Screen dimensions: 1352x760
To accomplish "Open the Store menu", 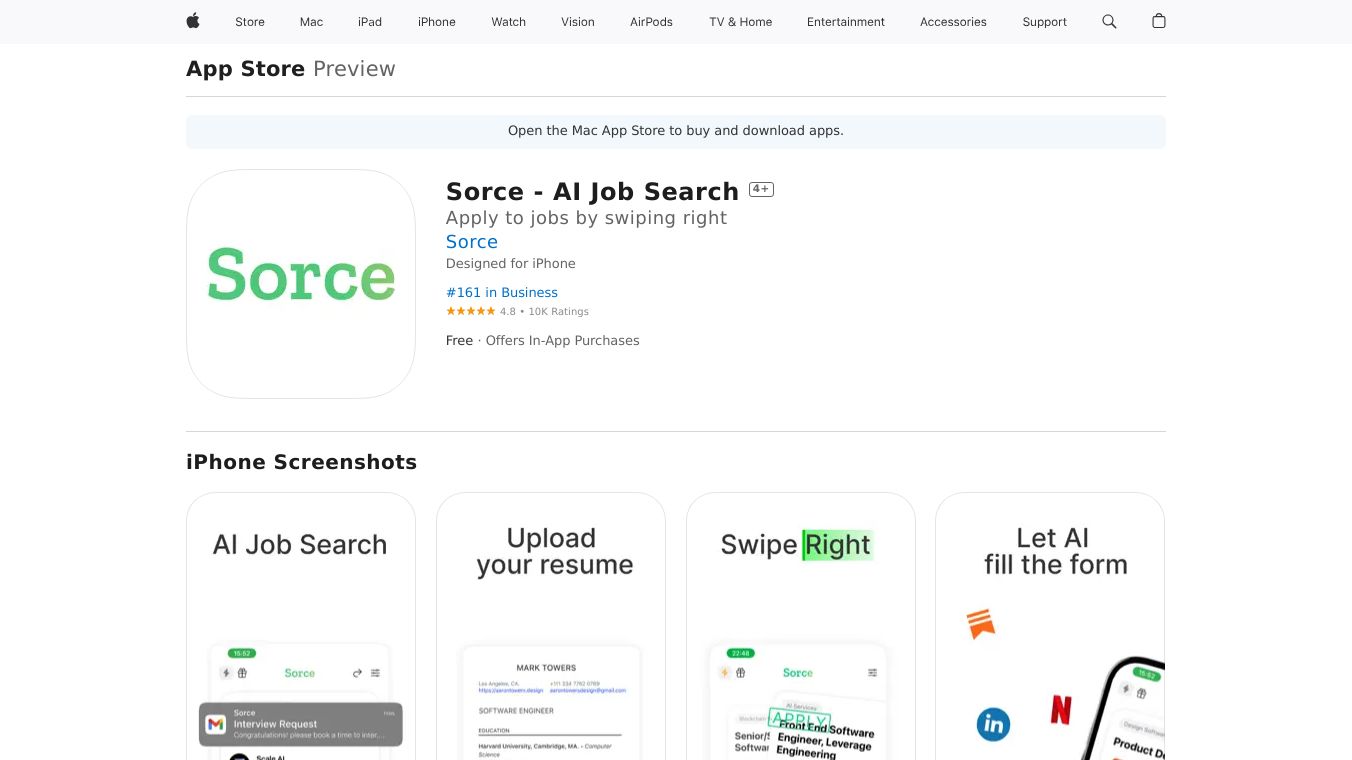I will coord(250,22).
